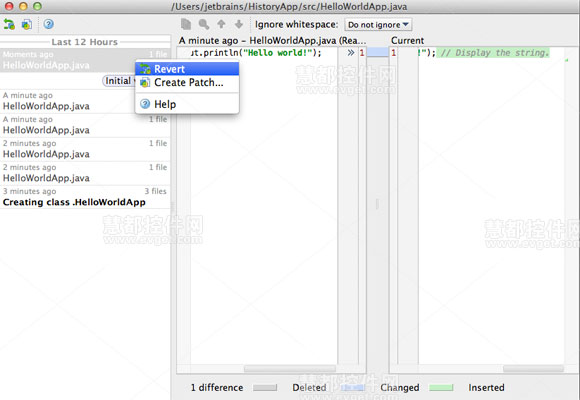Click the apply change double-arrow in diff gutter
Viewport: 580px width, 400px height.
(x=351, y=53)
